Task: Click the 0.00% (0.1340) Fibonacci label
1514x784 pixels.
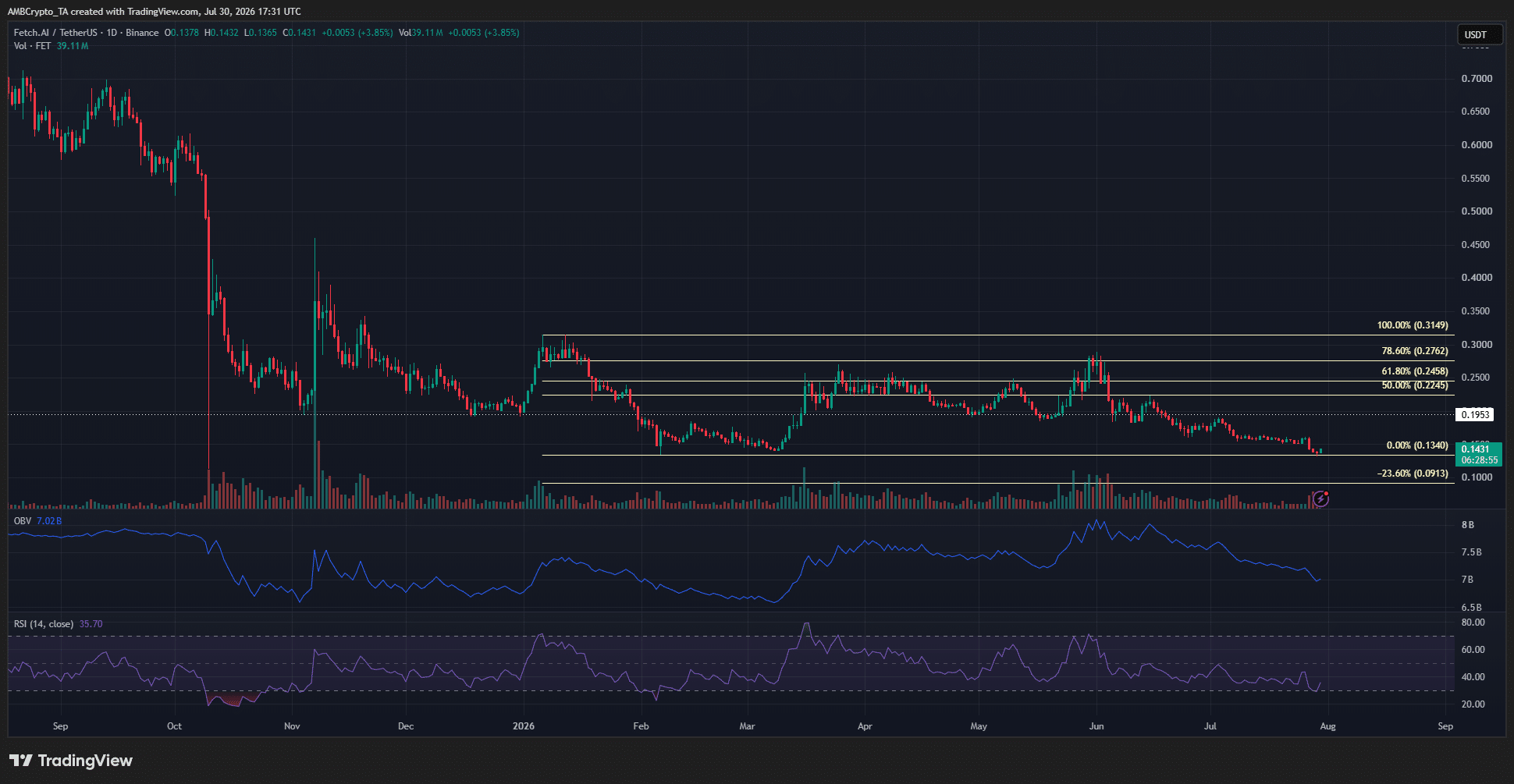Action: 1417,445
